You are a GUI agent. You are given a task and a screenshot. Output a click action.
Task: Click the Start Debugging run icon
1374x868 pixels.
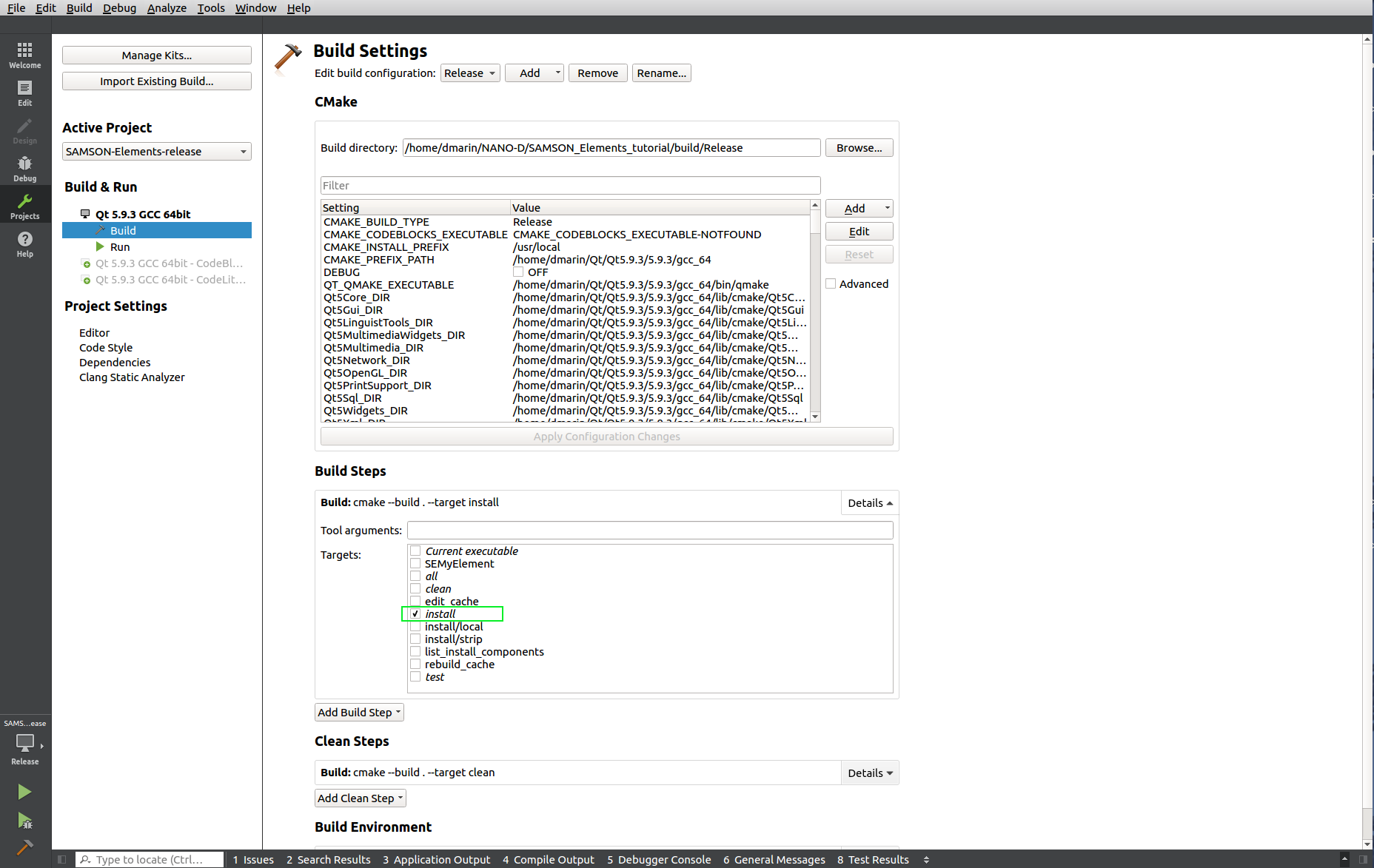point(24,820)
